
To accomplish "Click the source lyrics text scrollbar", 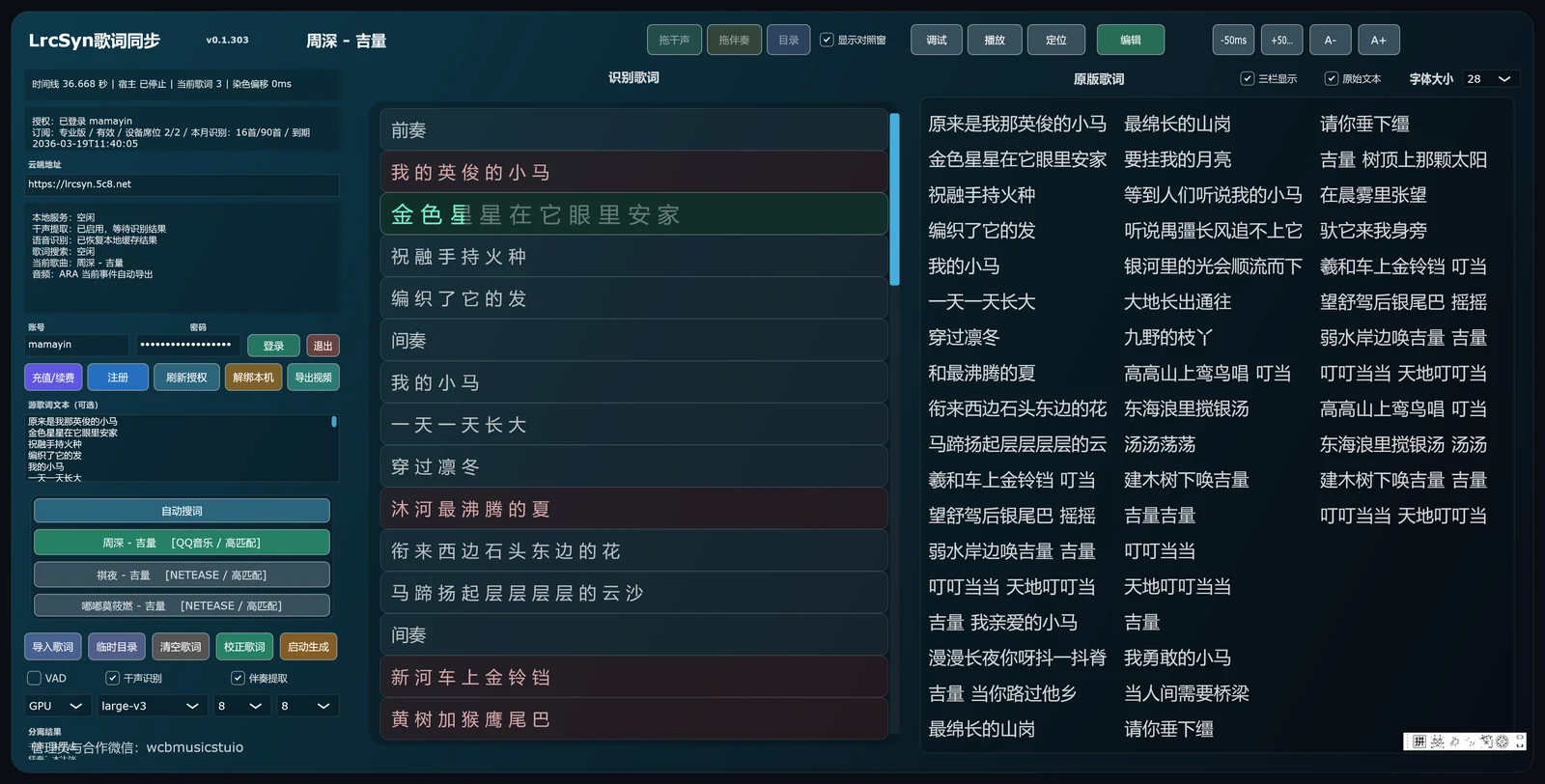I will (x=334, y=422).
